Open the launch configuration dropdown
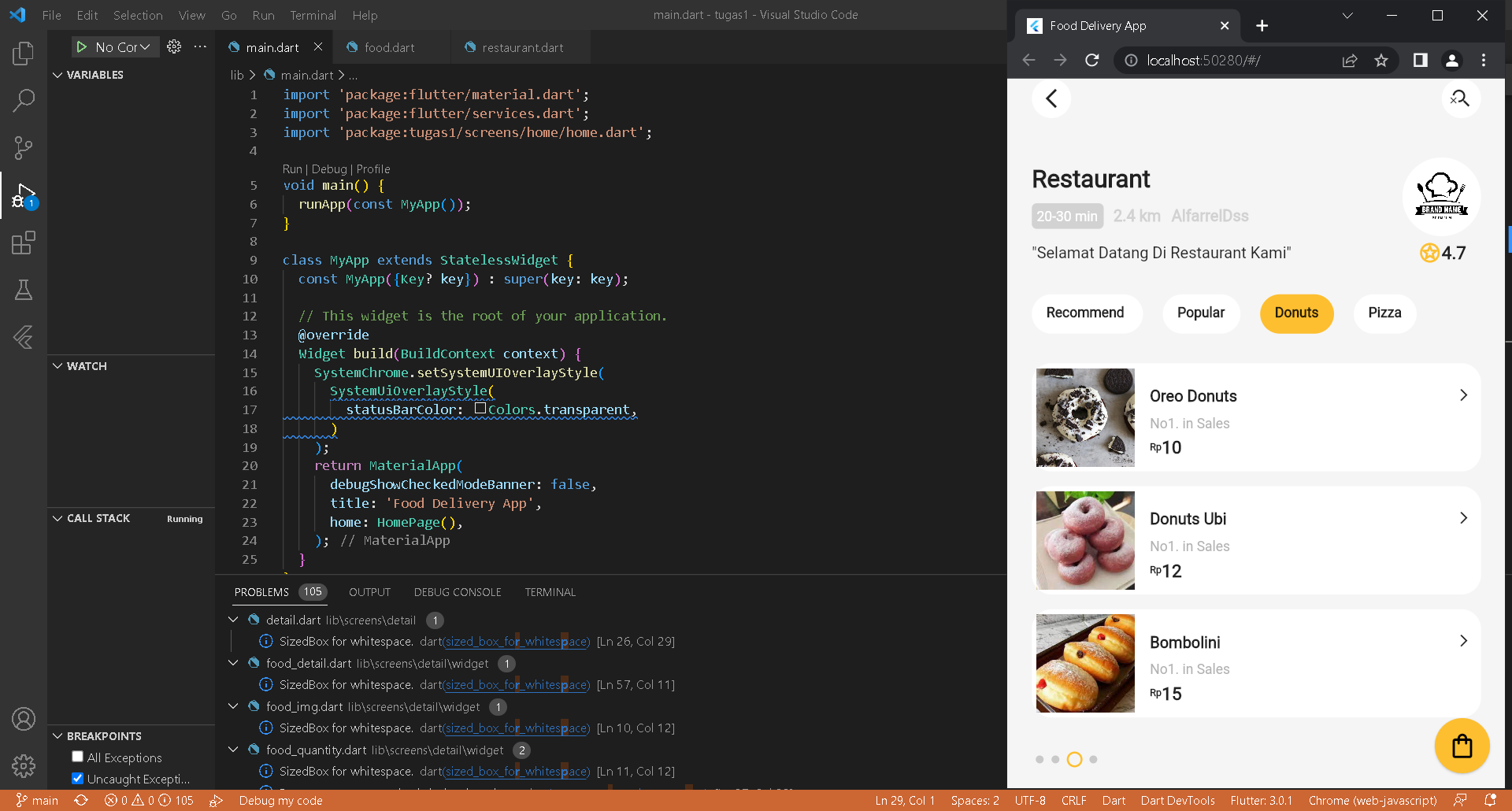This screenshot has width=1512, height=811. 115,46
